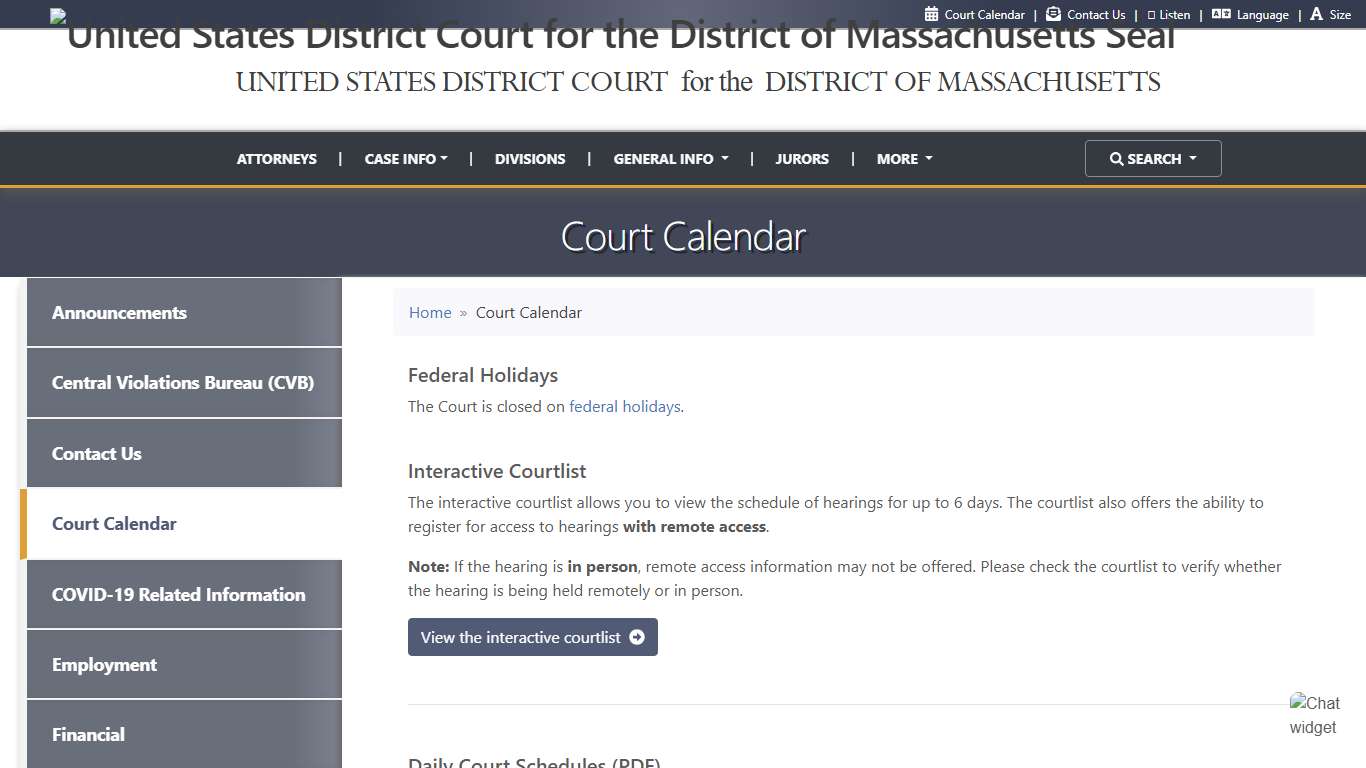This screenshot has height=768, width=1366.
Task: Click the Contact Us chat icon
Action: pos(1051,14)
